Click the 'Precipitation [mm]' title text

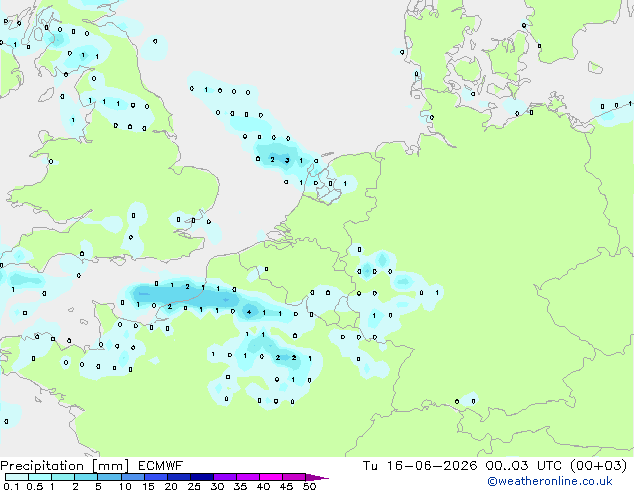click(65, 466)
